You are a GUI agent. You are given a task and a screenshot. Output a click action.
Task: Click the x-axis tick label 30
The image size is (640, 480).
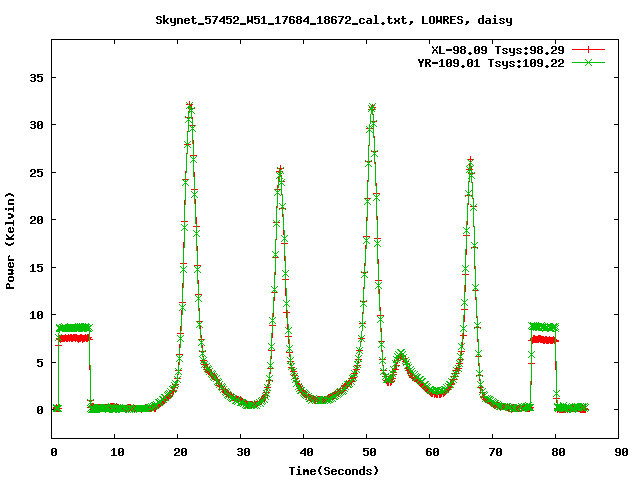[x=243, y=452]
